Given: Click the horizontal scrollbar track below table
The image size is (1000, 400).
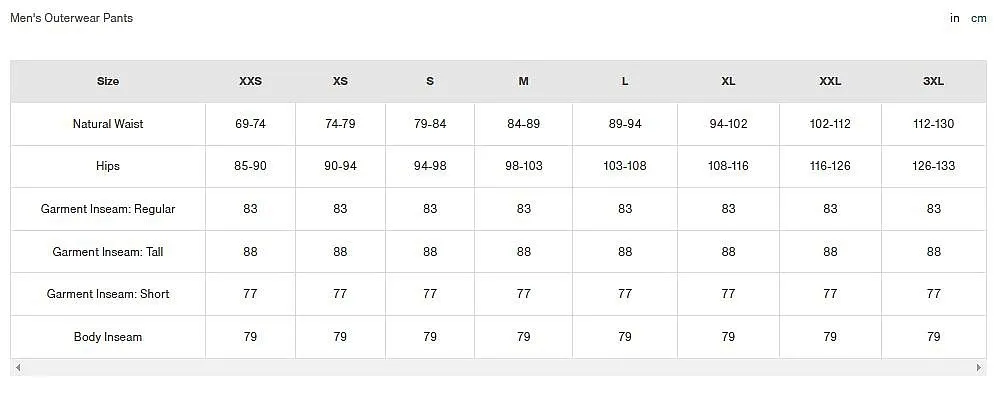Looking at the screenshot, I should click(x=498, y=367).
